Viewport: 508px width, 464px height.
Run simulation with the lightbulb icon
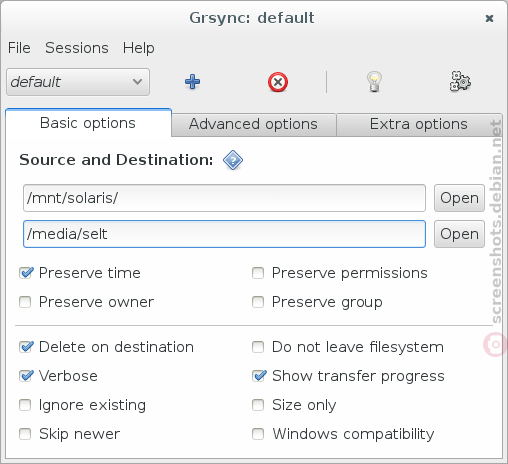click(x=374, y=82)
